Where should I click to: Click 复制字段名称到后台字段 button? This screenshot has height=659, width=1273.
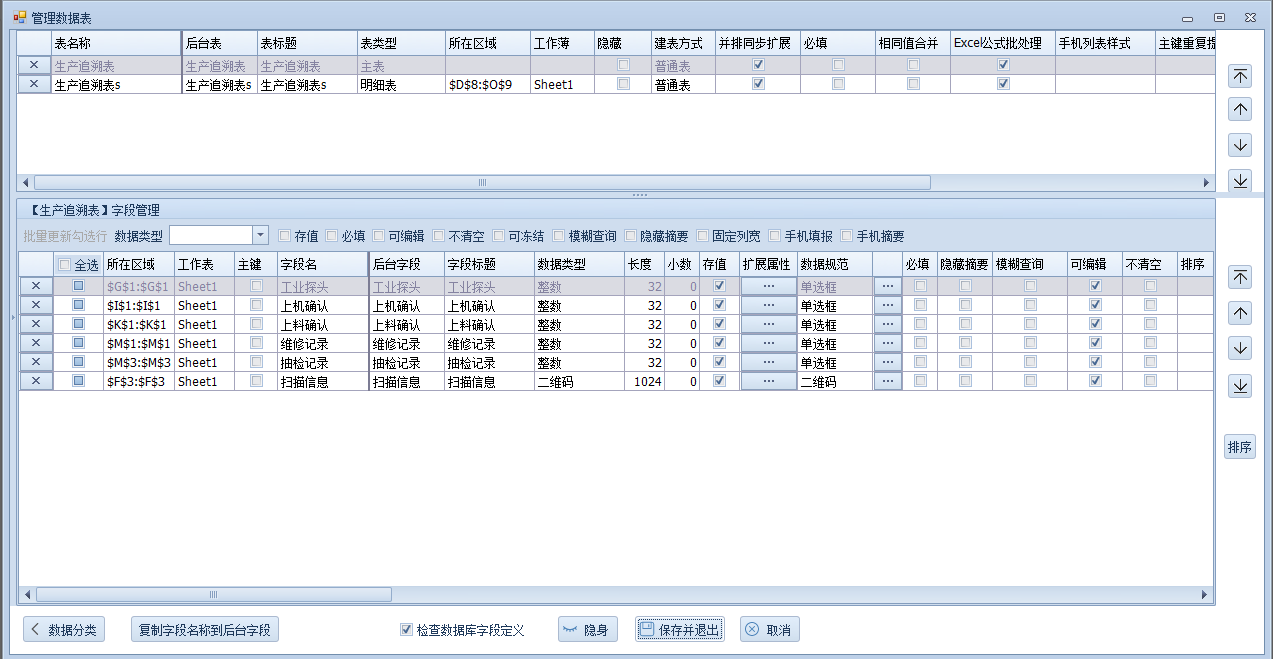(x=205, y=630)
